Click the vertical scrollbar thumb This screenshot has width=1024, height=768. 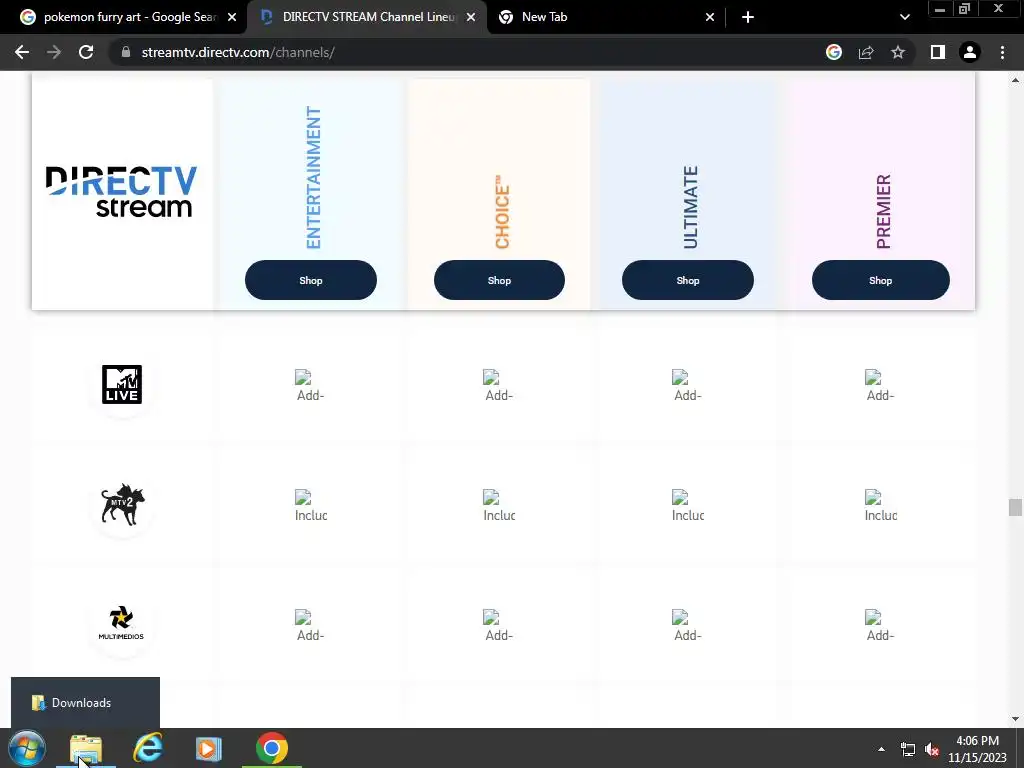(x=1015, y=507)
